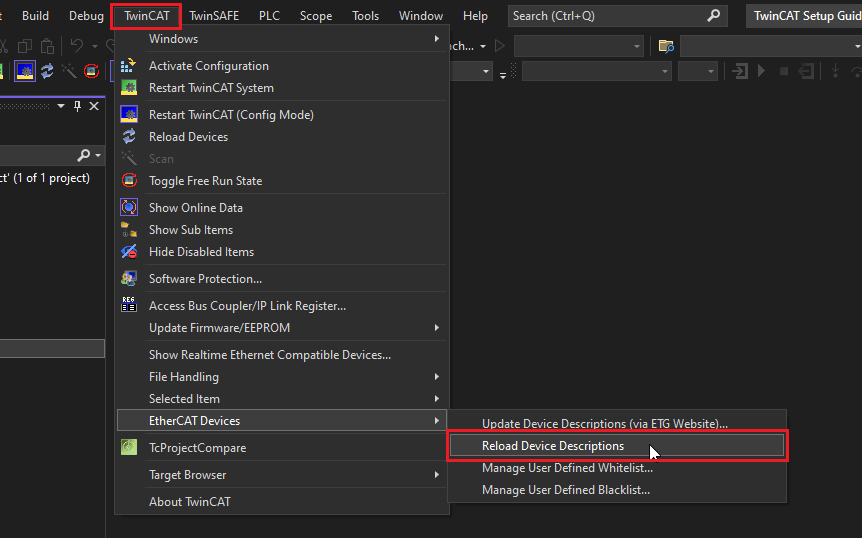Screen dimensions: 862x538
Task: Open the Scope menu
Action: pos(316,16)
